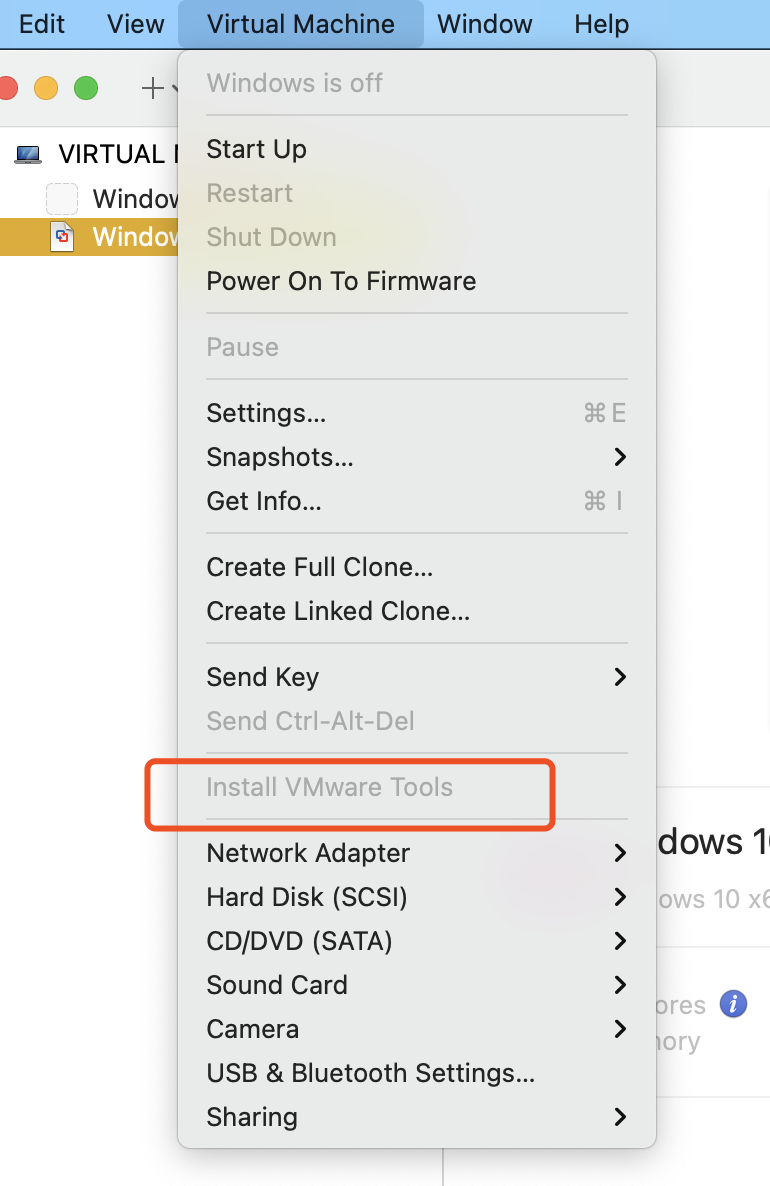
Task: Open USB & Bluetooth Settings
Action: pos(370,1073)
